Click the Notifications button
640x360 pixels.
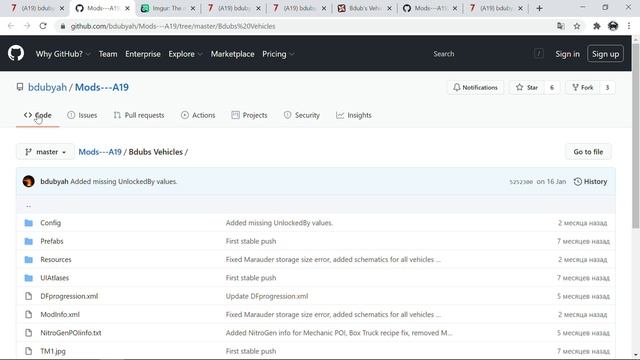coord(476,87)
